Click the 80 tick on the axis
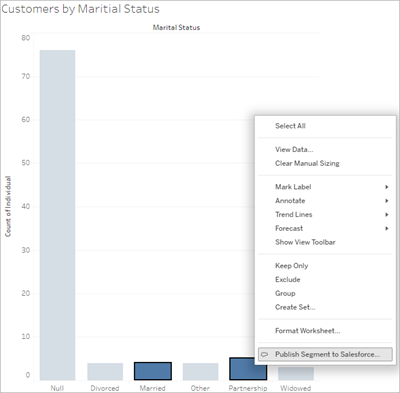This screenshot has width=400, height=393. 26,38
